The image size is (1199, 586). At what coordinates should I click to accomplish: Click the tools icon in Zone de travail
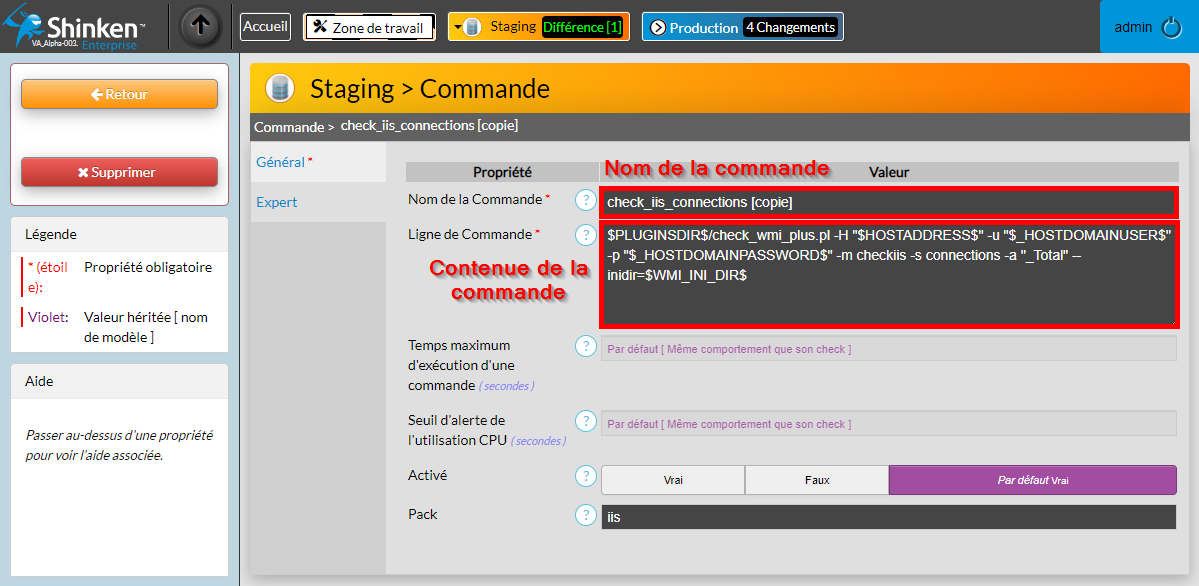[x=320, y=27]
